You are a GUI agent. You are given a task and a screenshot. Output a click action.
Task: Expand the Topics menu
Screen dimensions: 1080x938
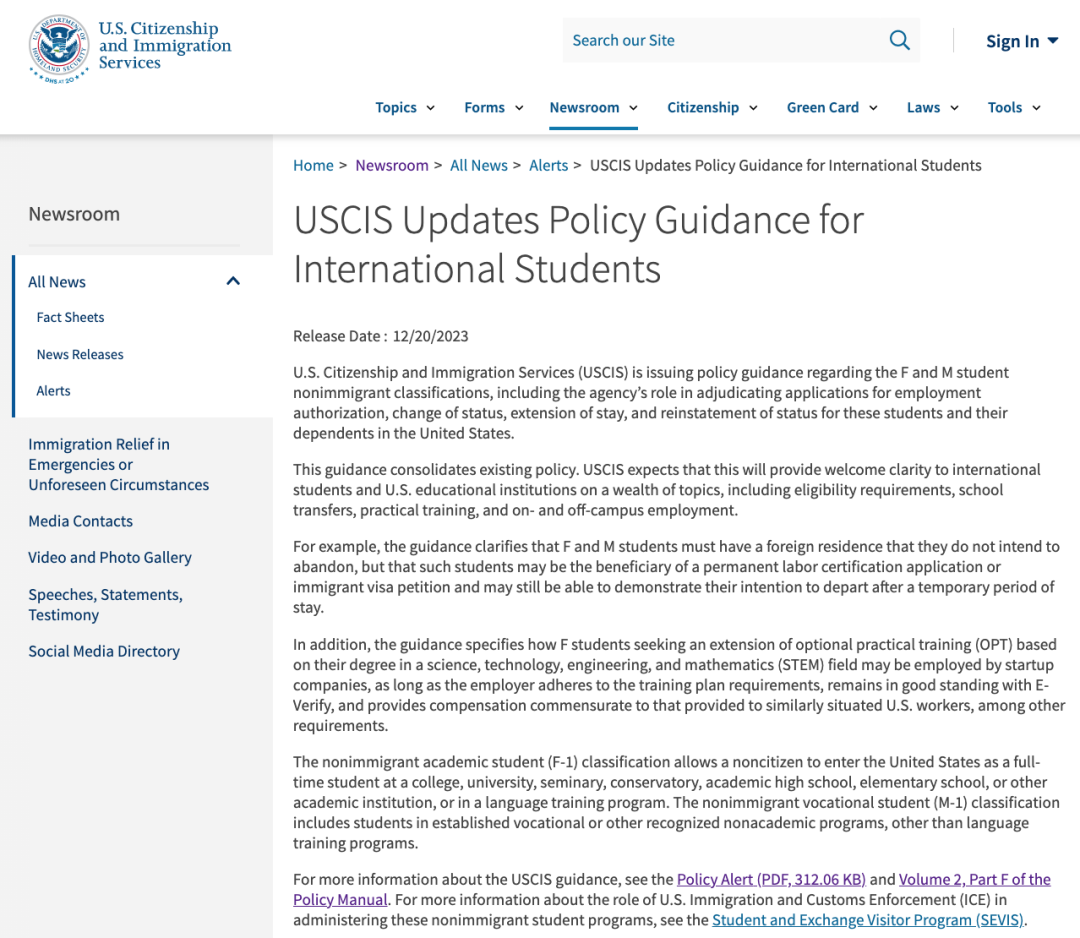click(x=405, y=107)
